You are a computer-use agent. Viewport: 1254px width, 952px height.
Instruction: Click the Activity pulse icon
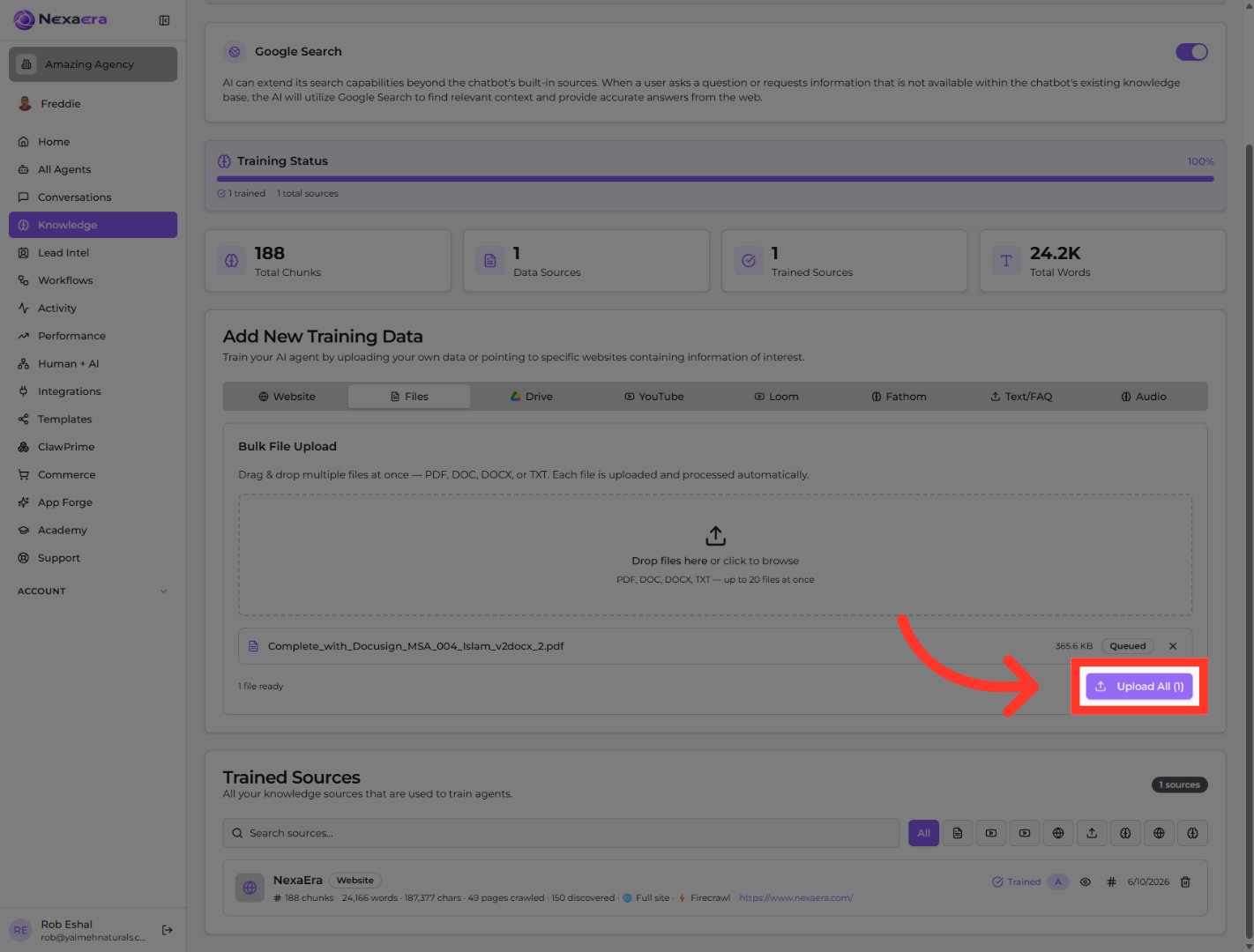[x=24, y=309]
